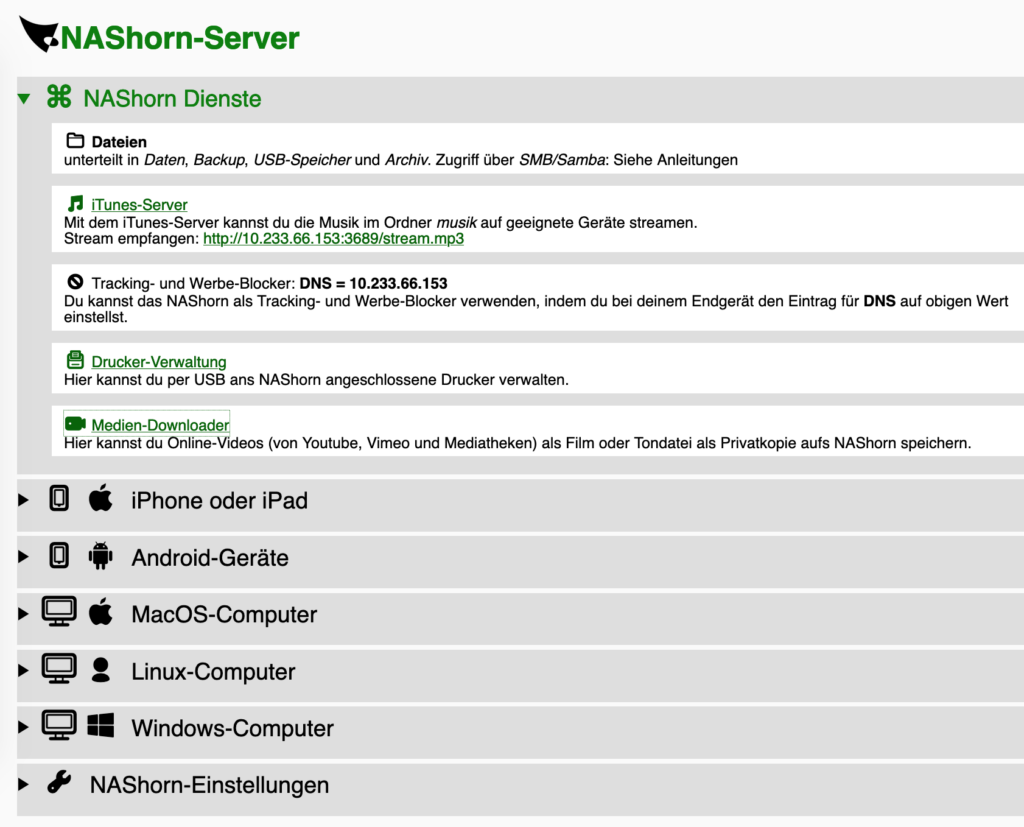Click the NAShorn-Einstellungen heading
This screenshot has height=827, width=1024.
pyautogui.click(x=209, y=785)
